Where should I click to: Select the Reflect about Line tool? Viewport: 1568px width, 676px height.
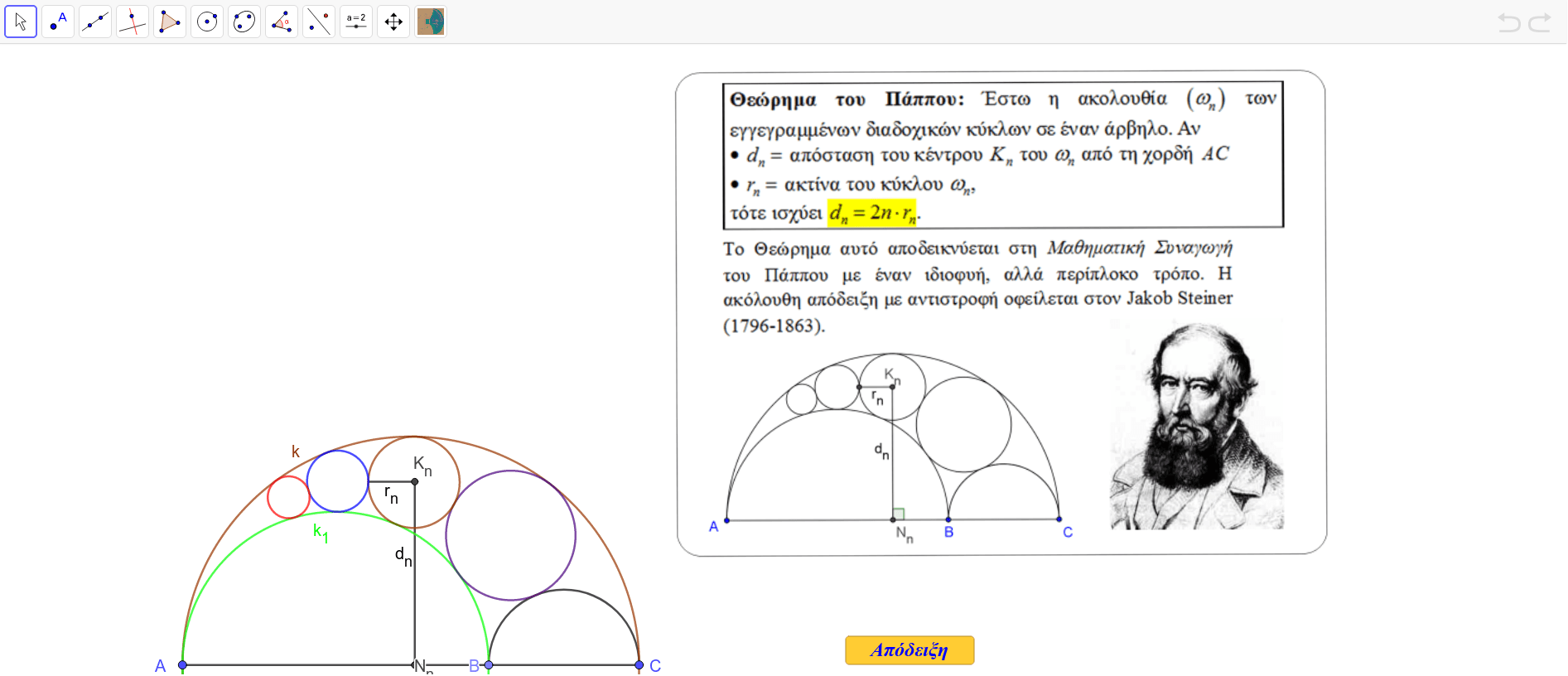(319, 22)
